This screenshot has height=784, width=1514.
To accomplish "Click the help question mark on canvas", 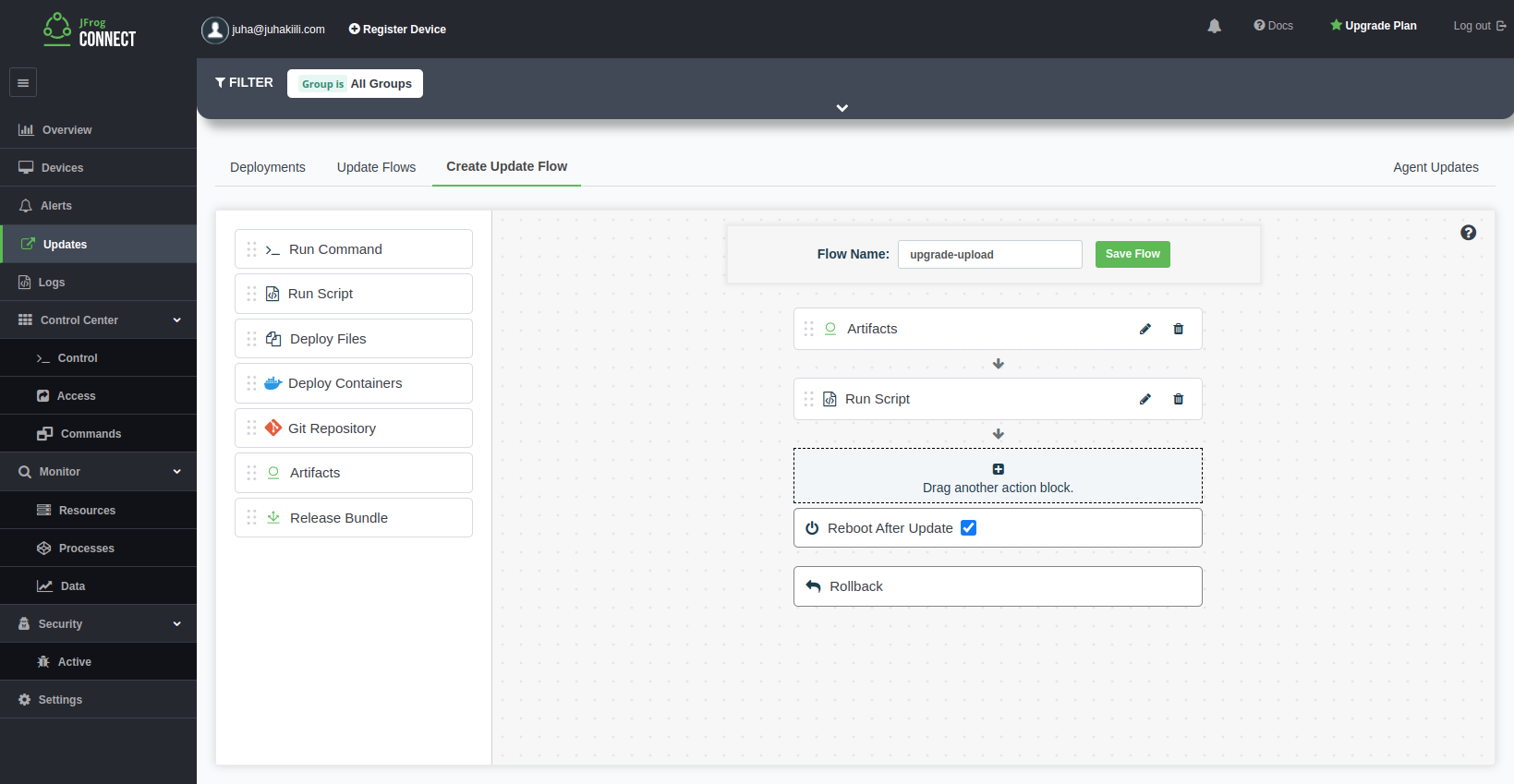I will [x=1468, y=233].
